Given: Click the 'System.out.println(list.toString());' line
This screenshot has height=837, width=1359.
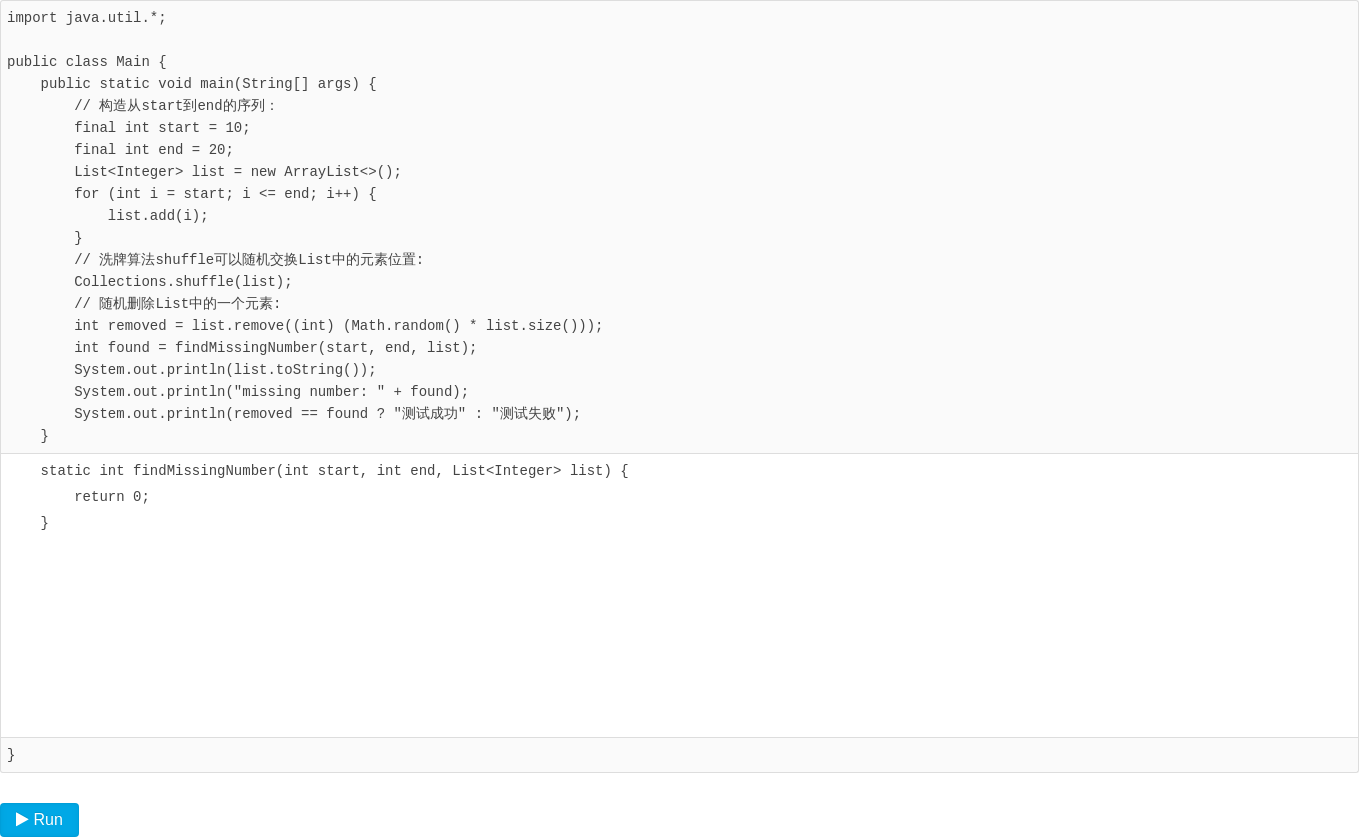Looking at the screenshot, I should point(225,370).
